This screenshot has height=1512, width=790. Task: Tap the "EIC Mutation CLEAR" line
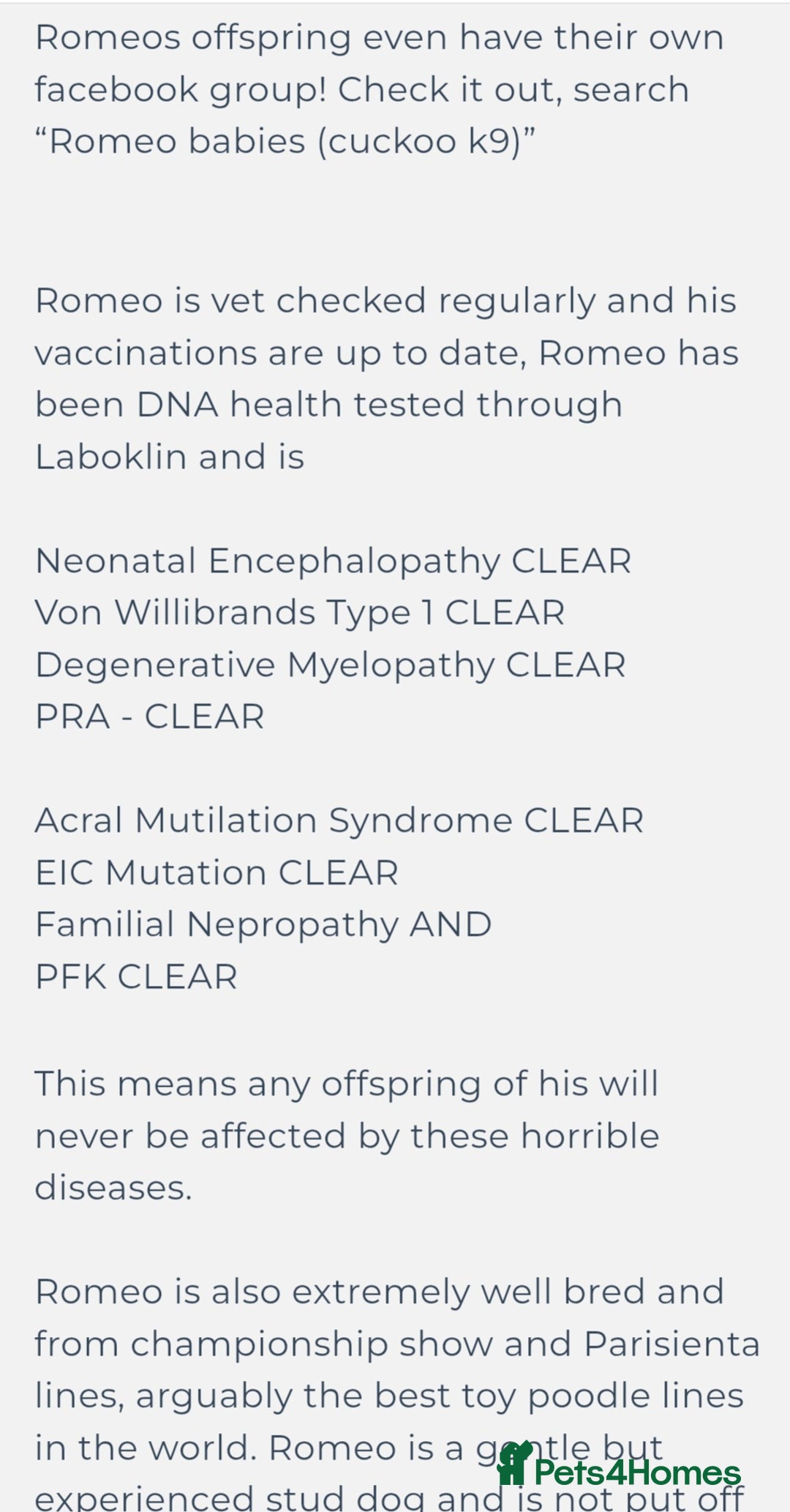[217, 872]
